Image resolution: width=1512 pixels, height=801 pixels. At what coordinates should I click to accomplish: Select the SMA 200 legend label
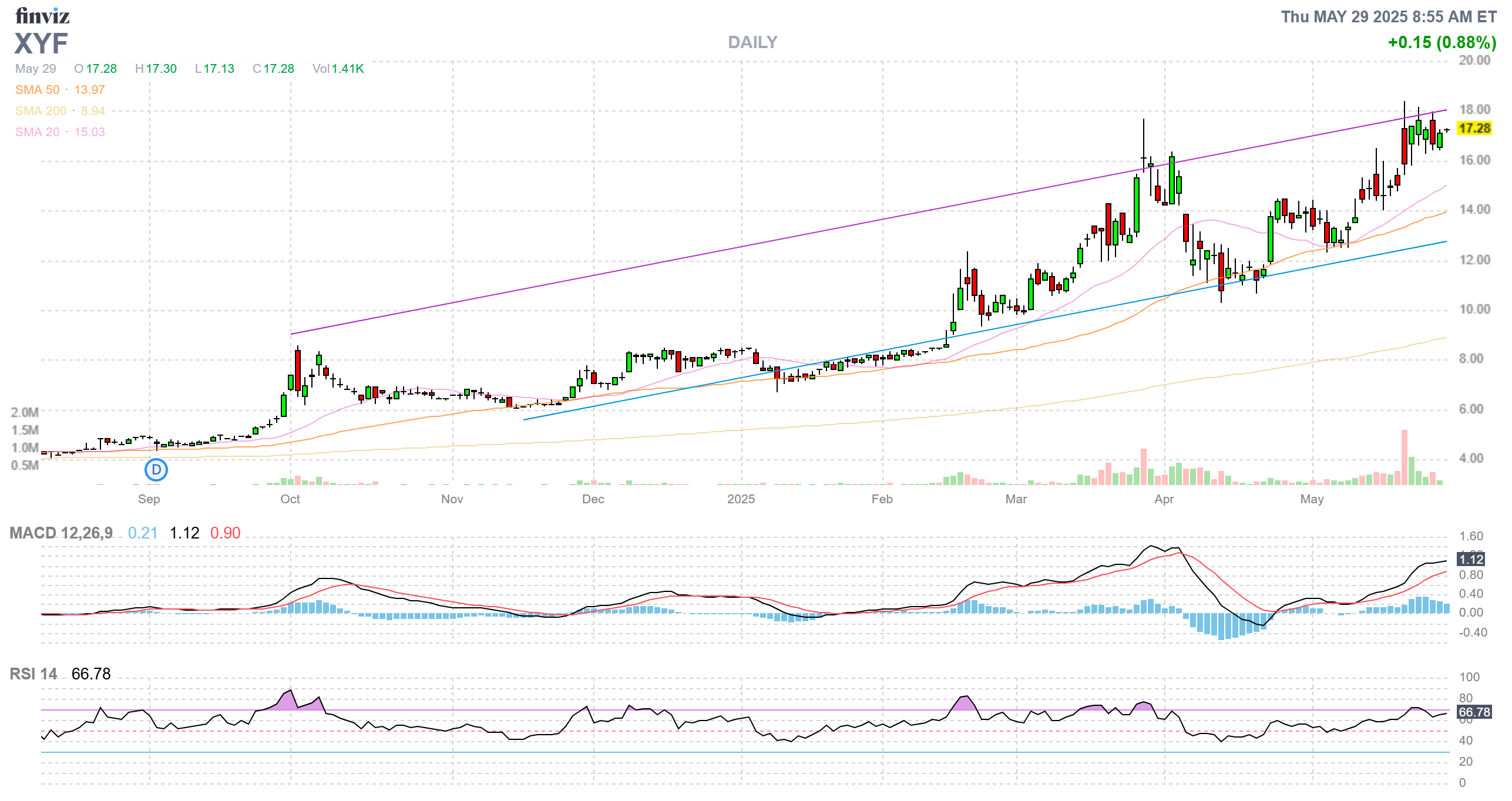41,111
